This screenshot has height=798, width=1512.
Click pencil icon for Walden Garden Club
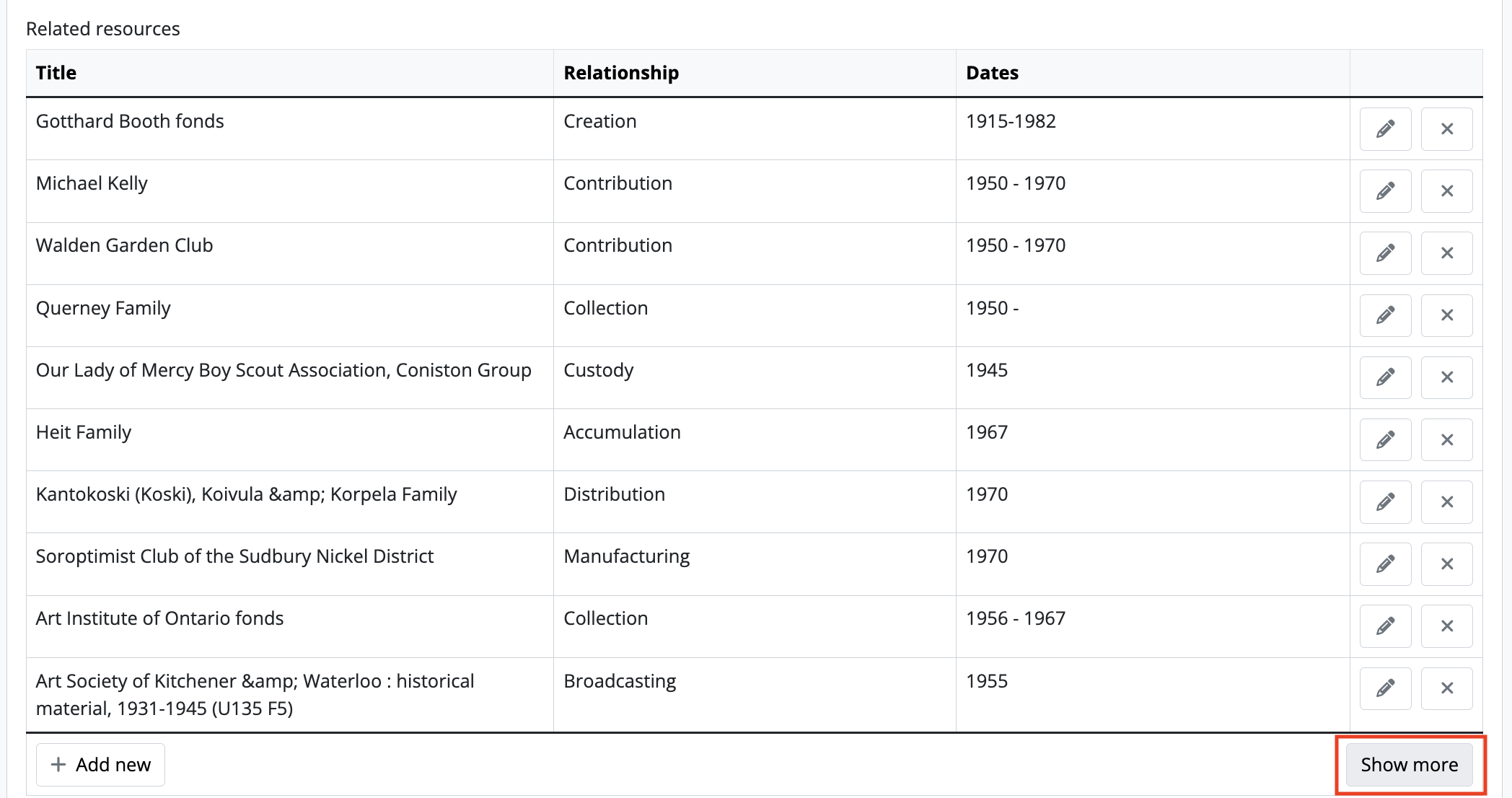click(x=1385, y=253)
